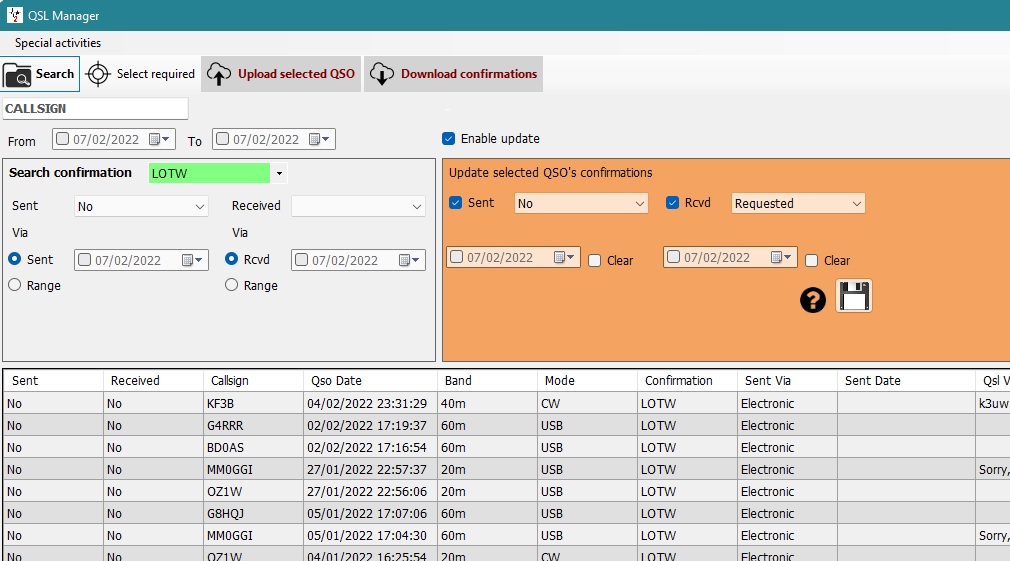
Task: Click QSO date 27/01/2022 22:57:37
Action: click(x=370, y=470)
